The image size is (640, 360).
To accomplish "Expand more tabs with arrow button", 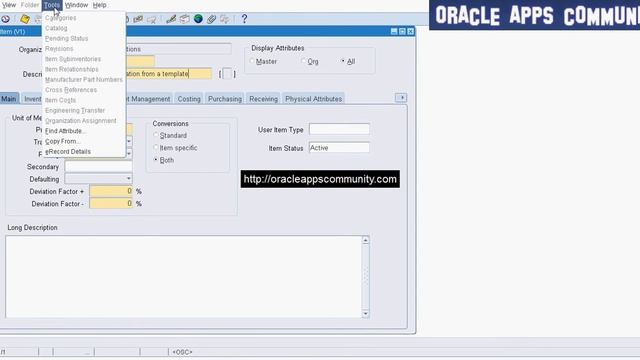I will click(401, 98).
